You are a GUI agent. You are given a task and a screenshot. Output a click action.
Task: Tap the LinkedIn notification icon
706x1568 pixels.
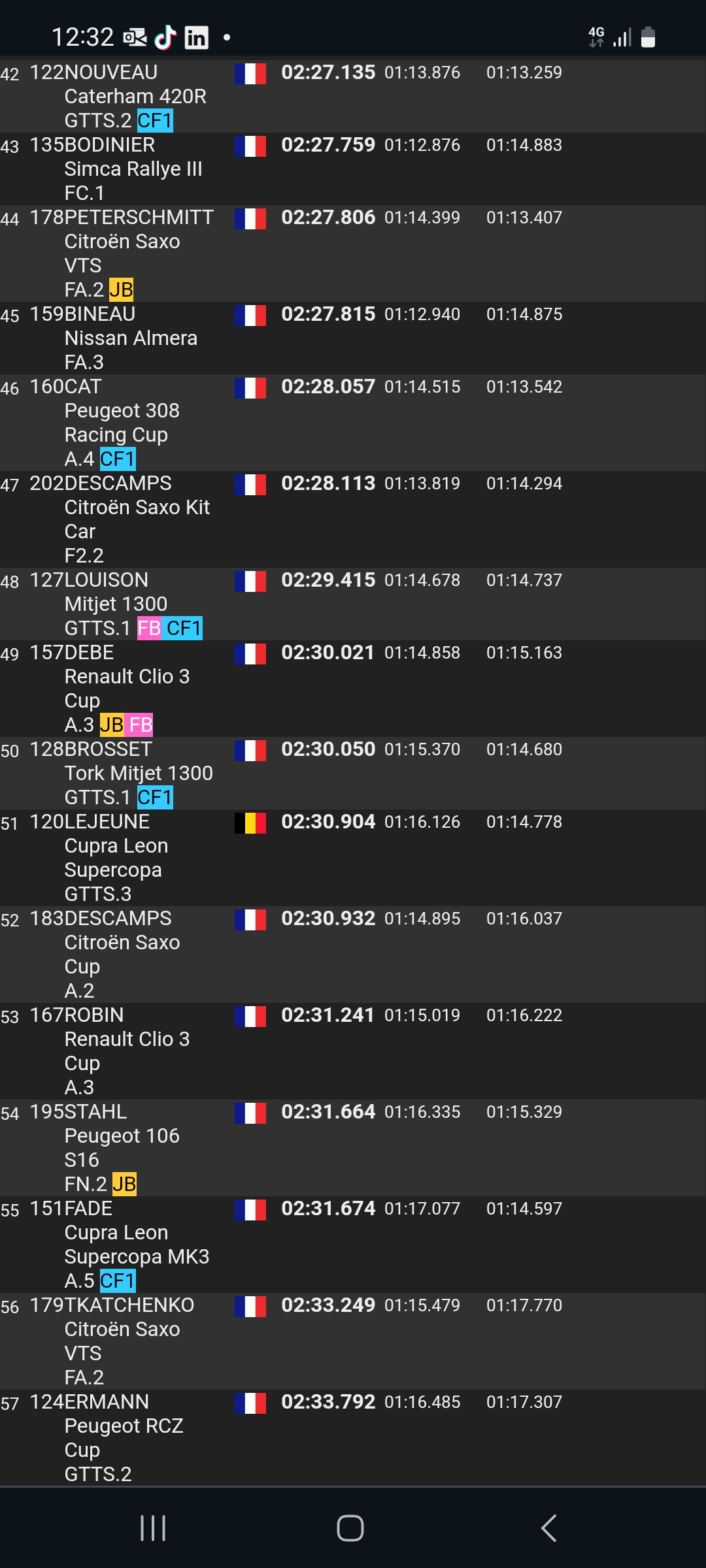(196, 37)
